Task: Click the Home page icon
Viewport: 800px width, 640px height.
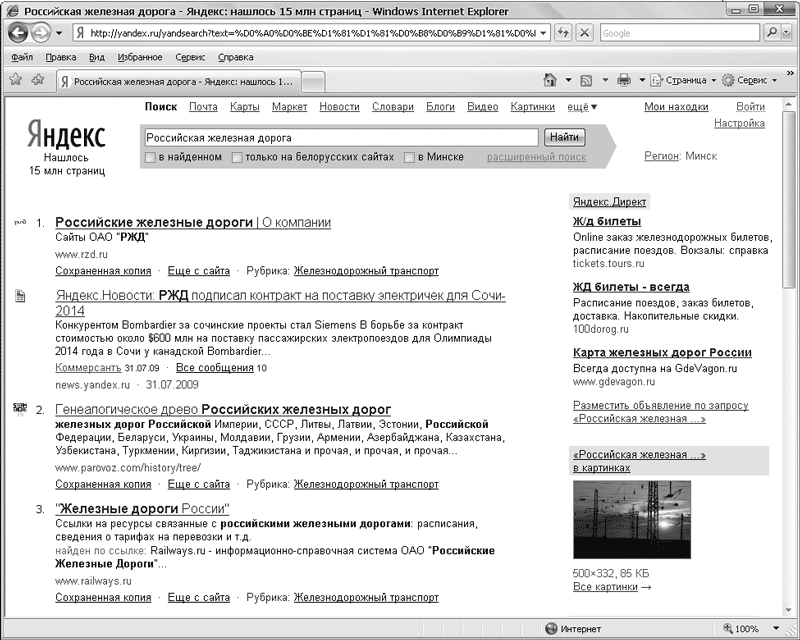Action: [550, 79]
